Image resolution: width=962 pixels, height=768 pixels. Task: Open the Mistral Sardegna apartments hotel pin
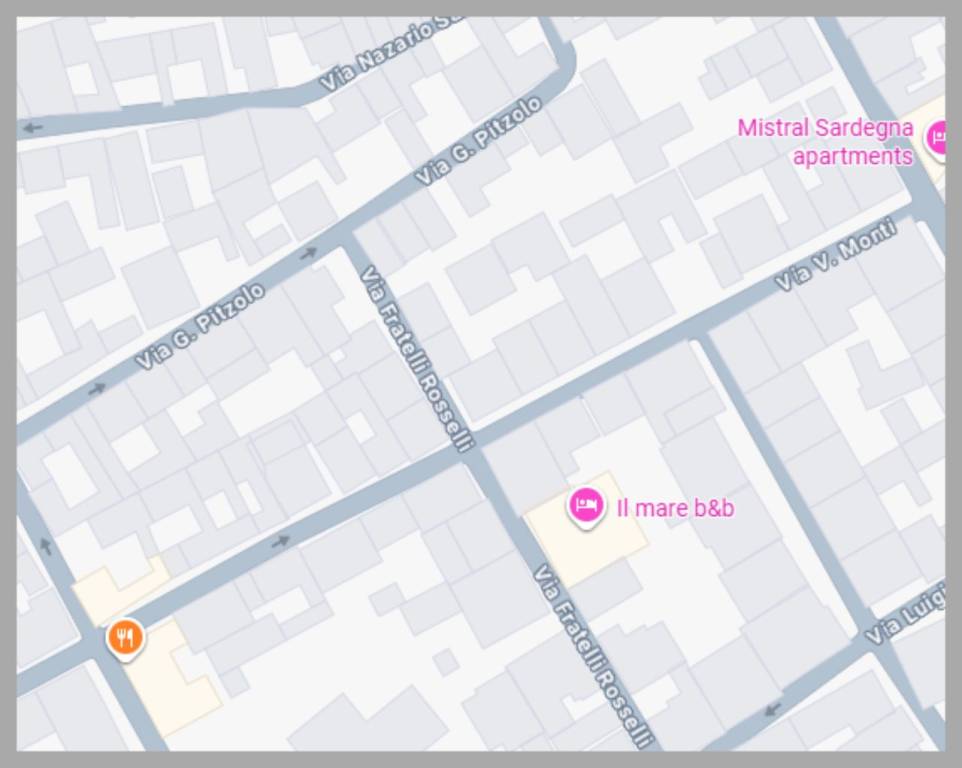pyautogui.click(x=936, y=140)
